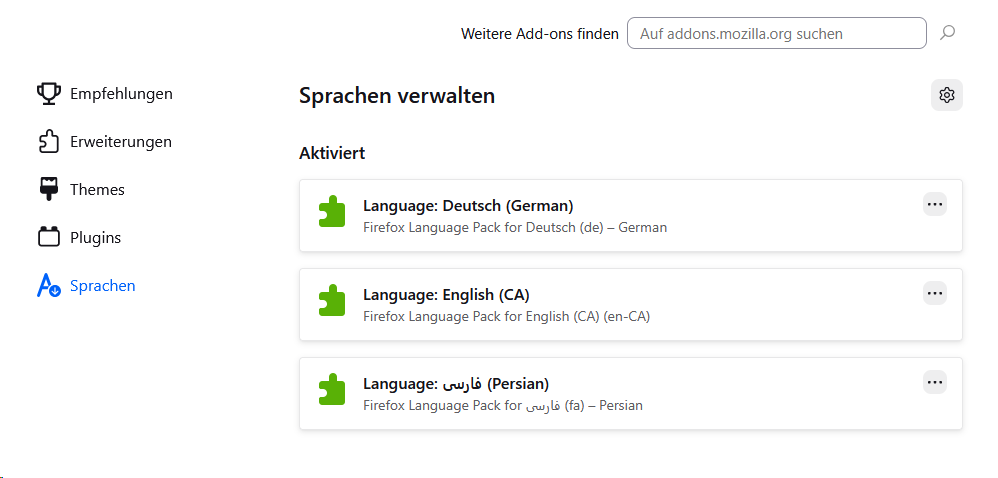Viewport: 998px width, 478px height.
Task: Click the Erweiterungen puzzle piece icon
Action: (x=49, y=142)
